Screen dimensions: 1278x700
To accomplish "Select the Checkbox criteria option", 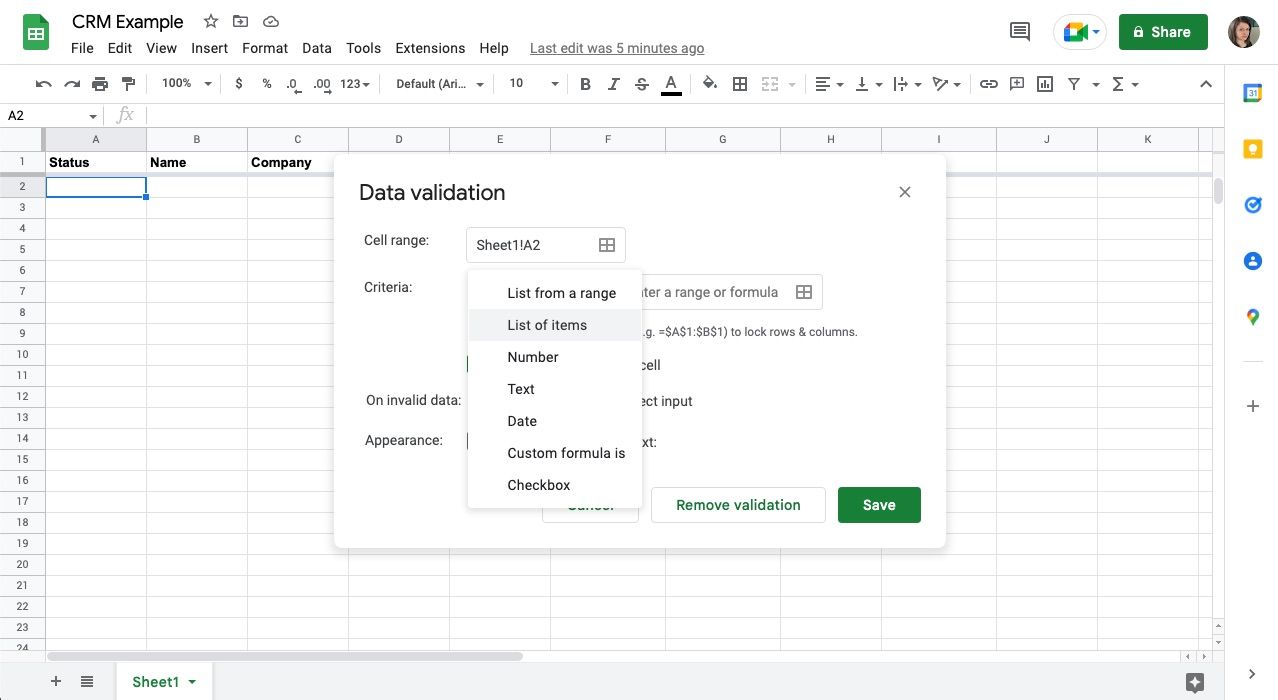I will click(x=538, y=485).
